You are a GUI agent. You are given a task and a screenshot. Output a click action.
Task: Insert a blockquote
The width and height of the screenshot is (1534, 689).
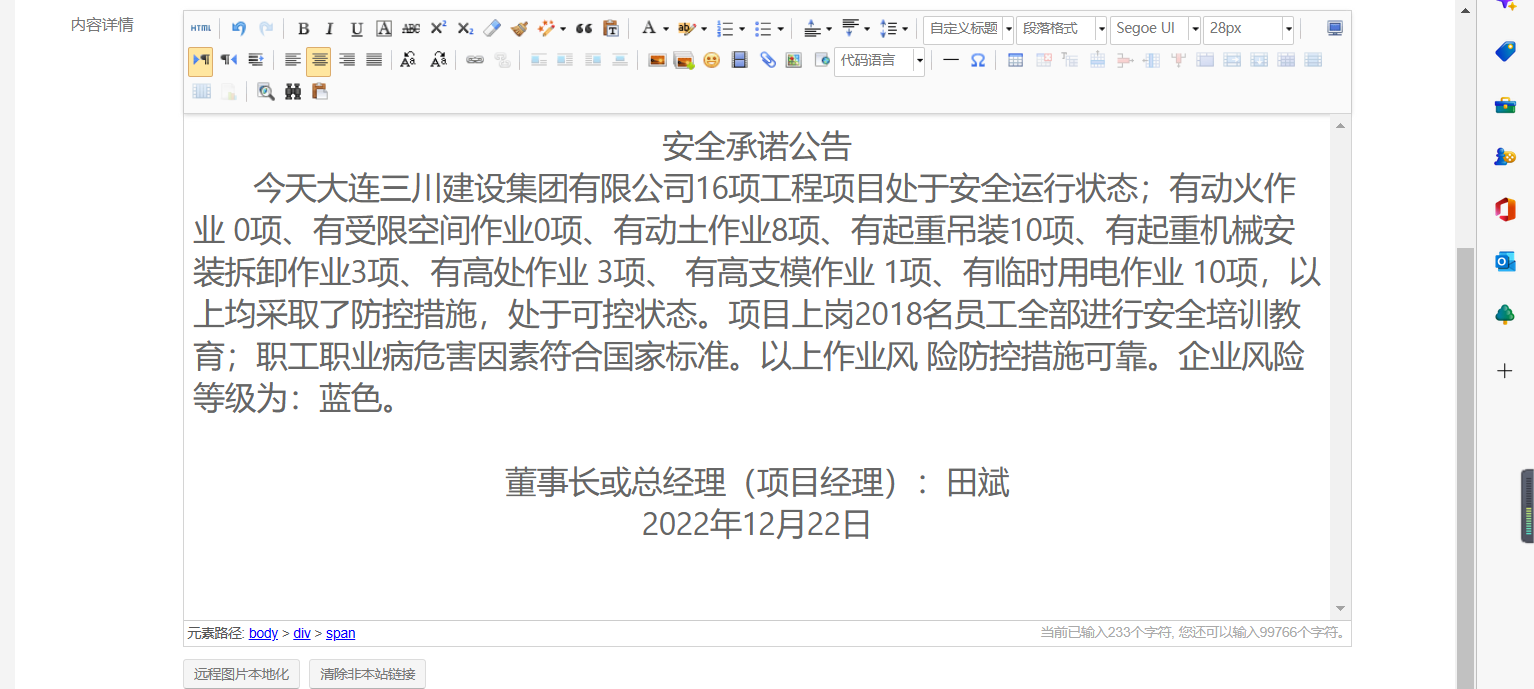point(584,28)
